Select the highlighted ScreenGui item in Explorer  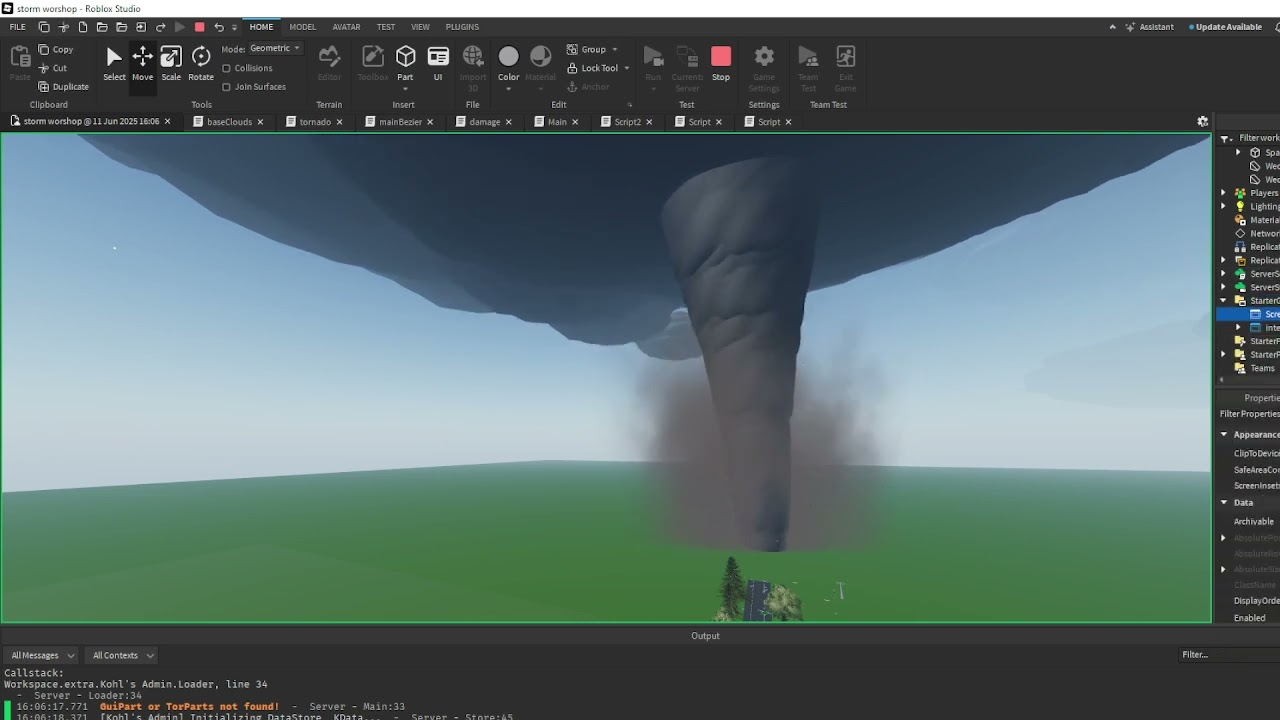click(x=1248, y=314)
